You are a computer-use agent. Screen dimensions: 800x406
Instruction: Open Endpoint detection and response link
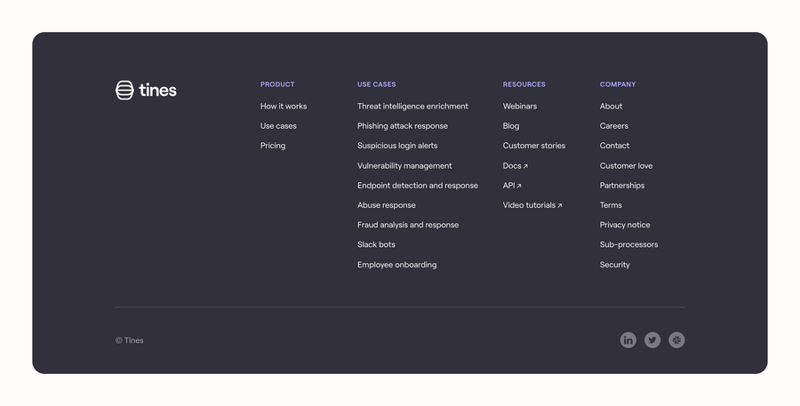[x=418, y=186]
